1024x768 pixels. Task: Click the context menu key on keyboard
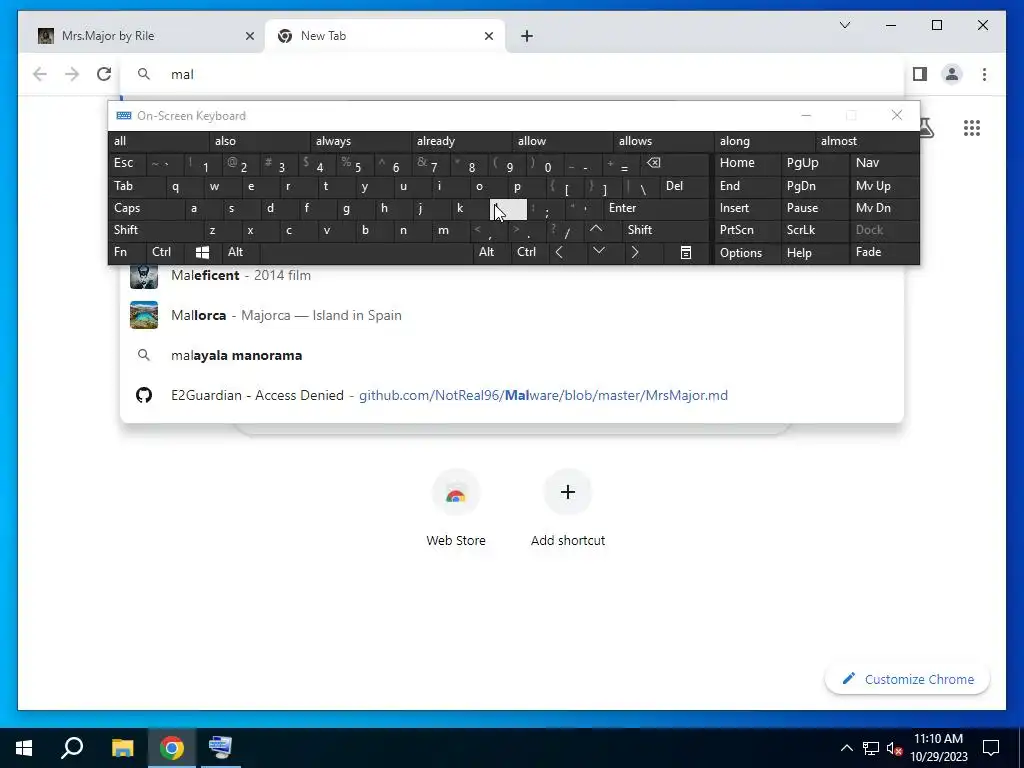pyautogui.click(x=686, y=252)
